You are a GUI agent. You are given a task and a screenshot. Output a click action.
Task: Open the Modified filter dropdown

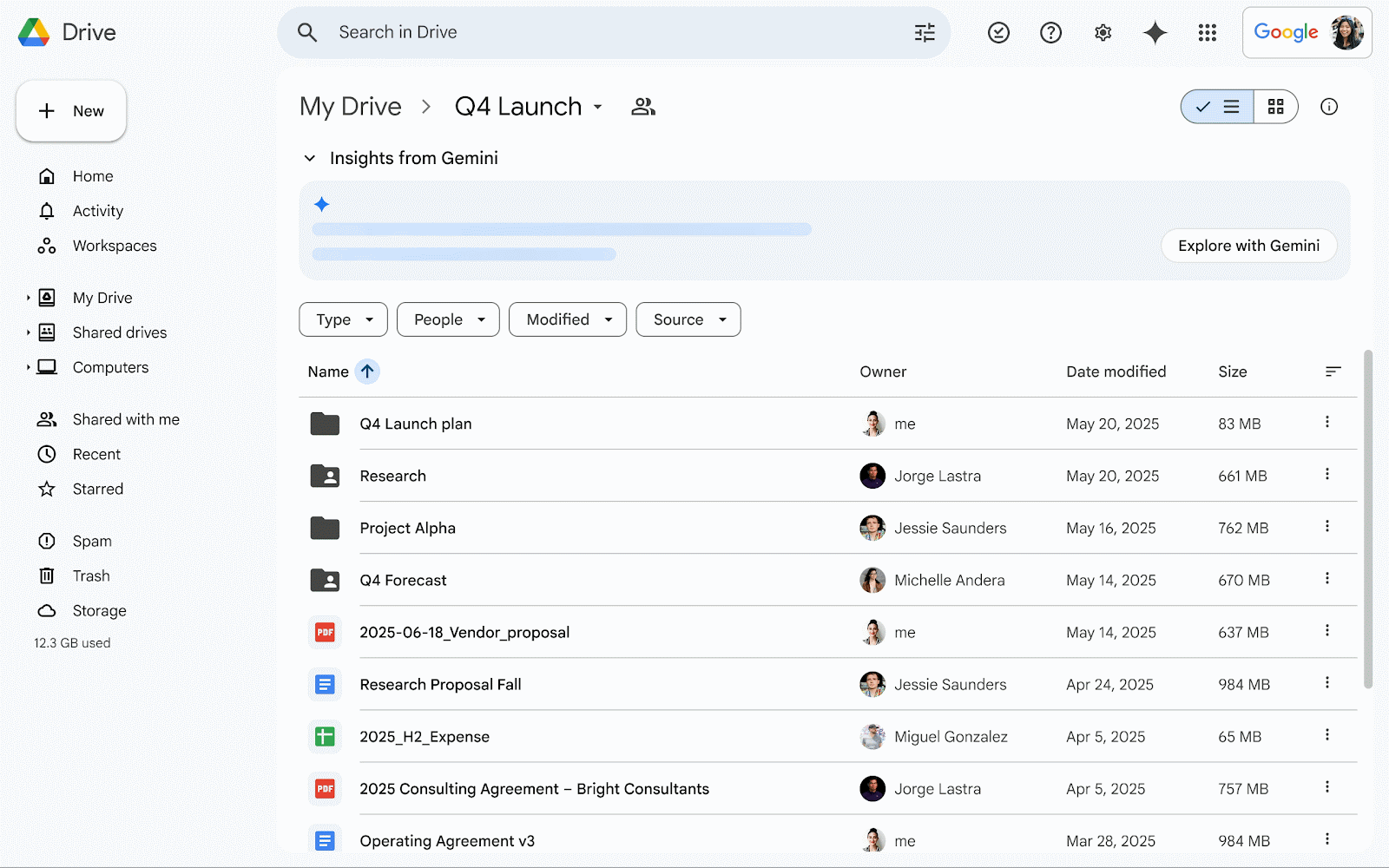click(567, 319)
